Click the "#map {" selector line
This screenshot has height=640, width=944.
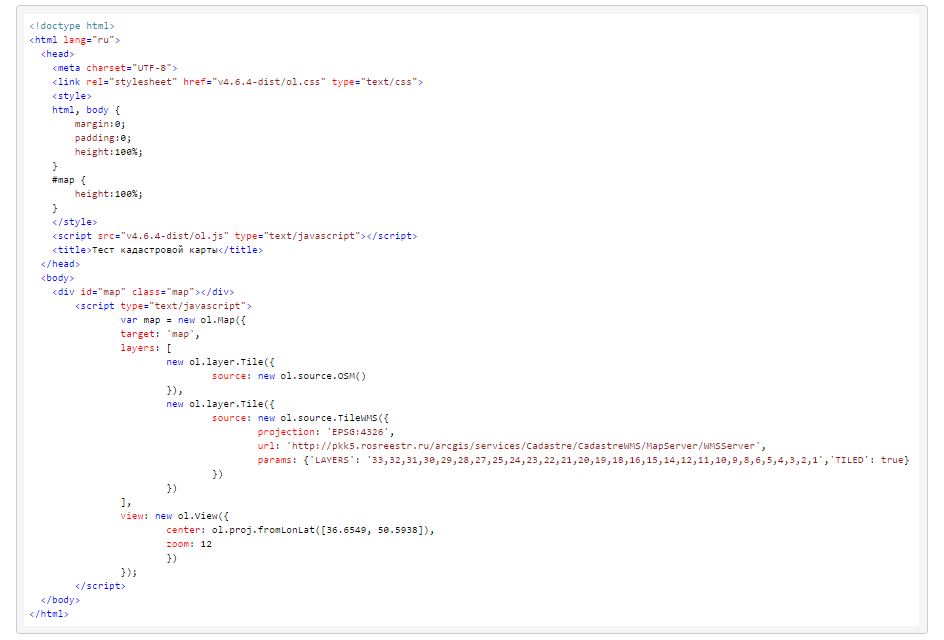69,180
